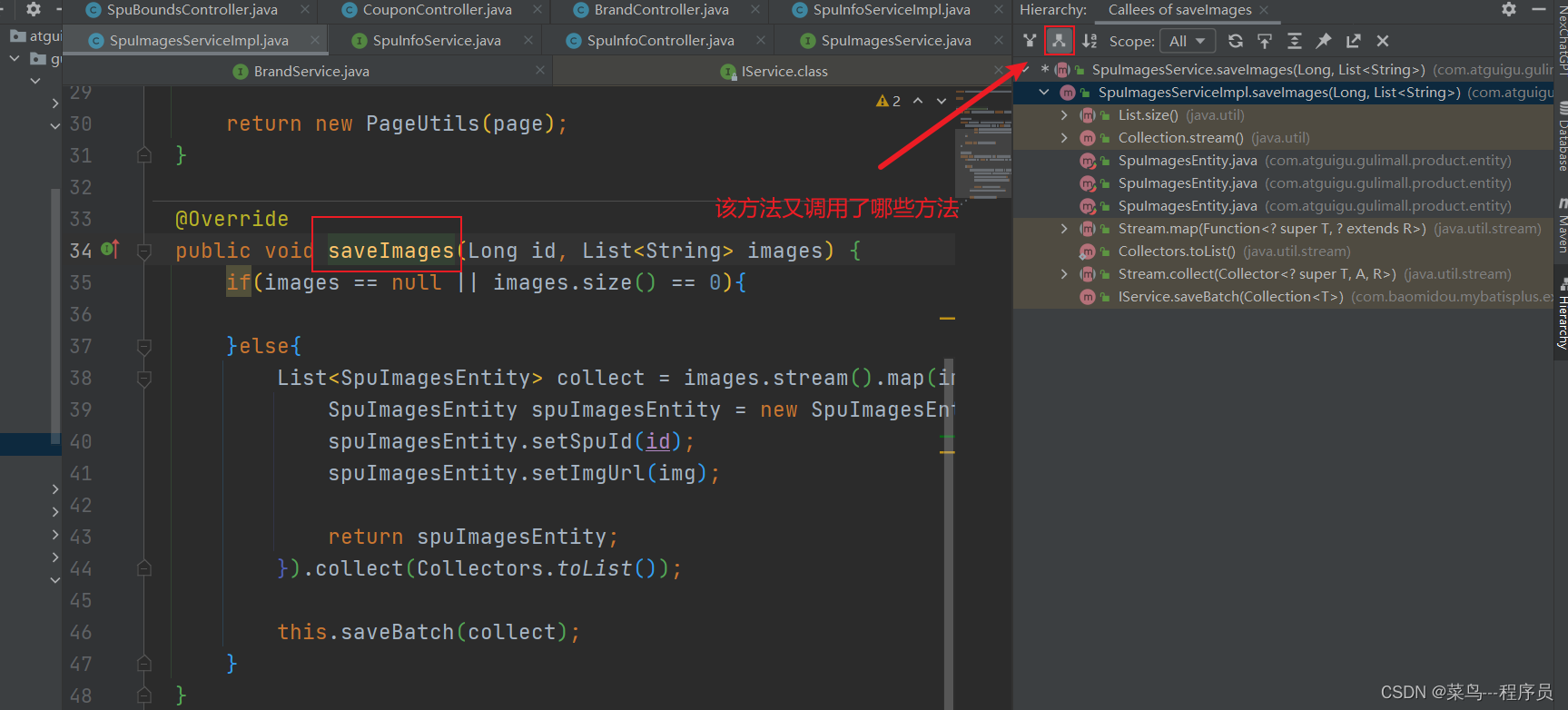Open the Database side tool window
Image resolution: width=1568 pixels, height=710 pixels.
(x=1562, y=136)
